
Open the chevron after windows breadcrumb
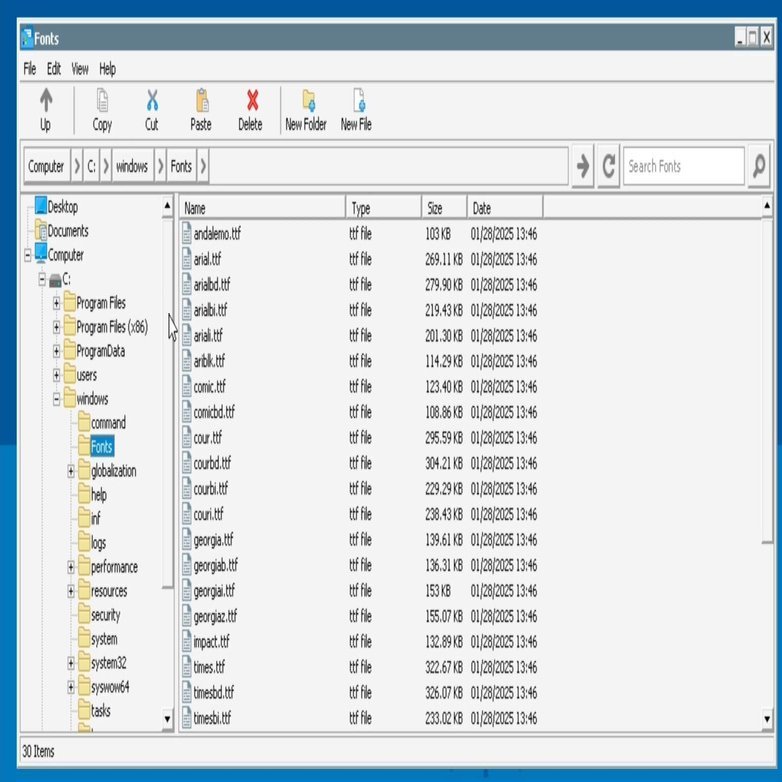160,166
